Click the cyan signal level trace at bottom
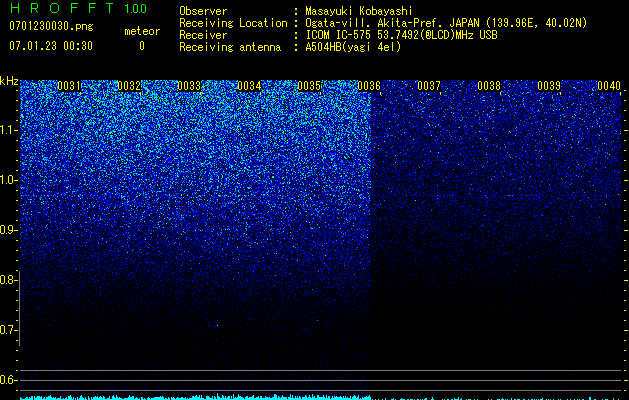Image resolution: width=629 pixels, height=400 pixels. click(x=320, y=397)
